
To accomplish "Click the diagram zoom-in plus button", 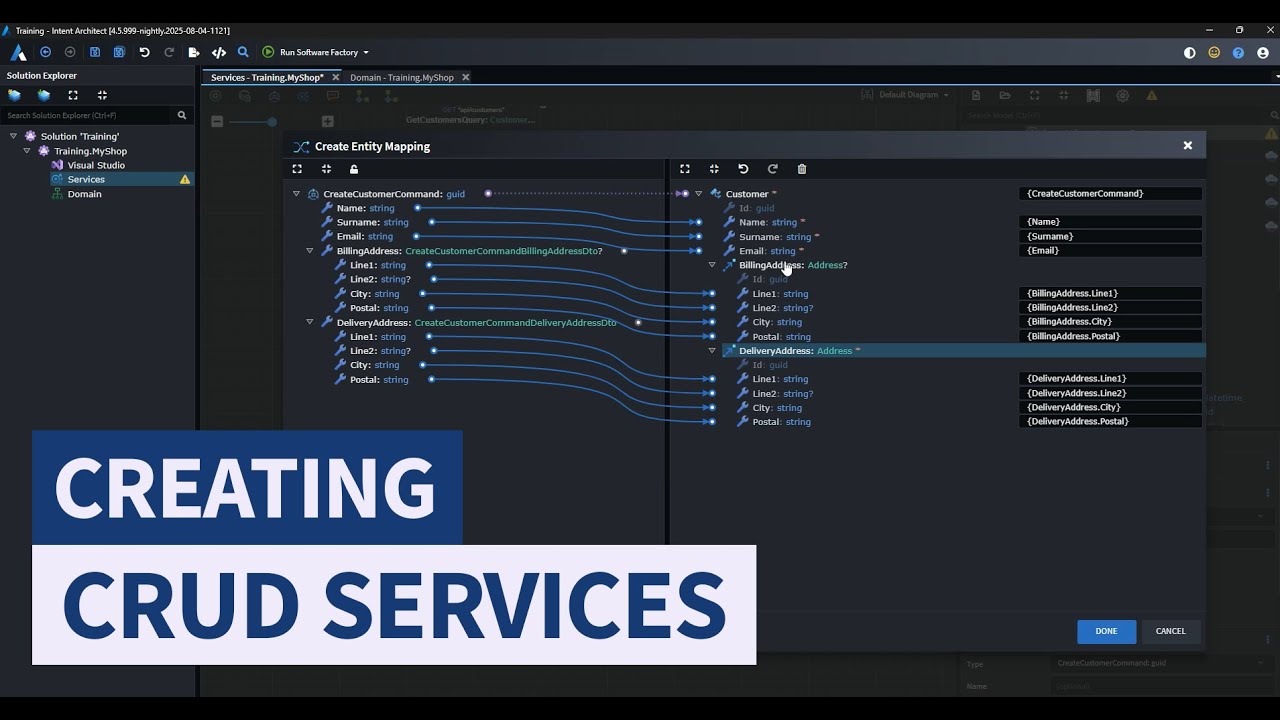I will pos(327,121).
